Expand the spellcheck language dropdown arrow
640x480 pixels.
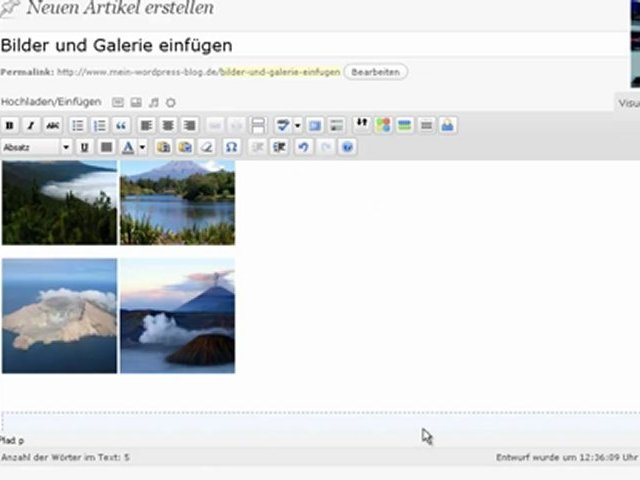[x=297, y=126]
